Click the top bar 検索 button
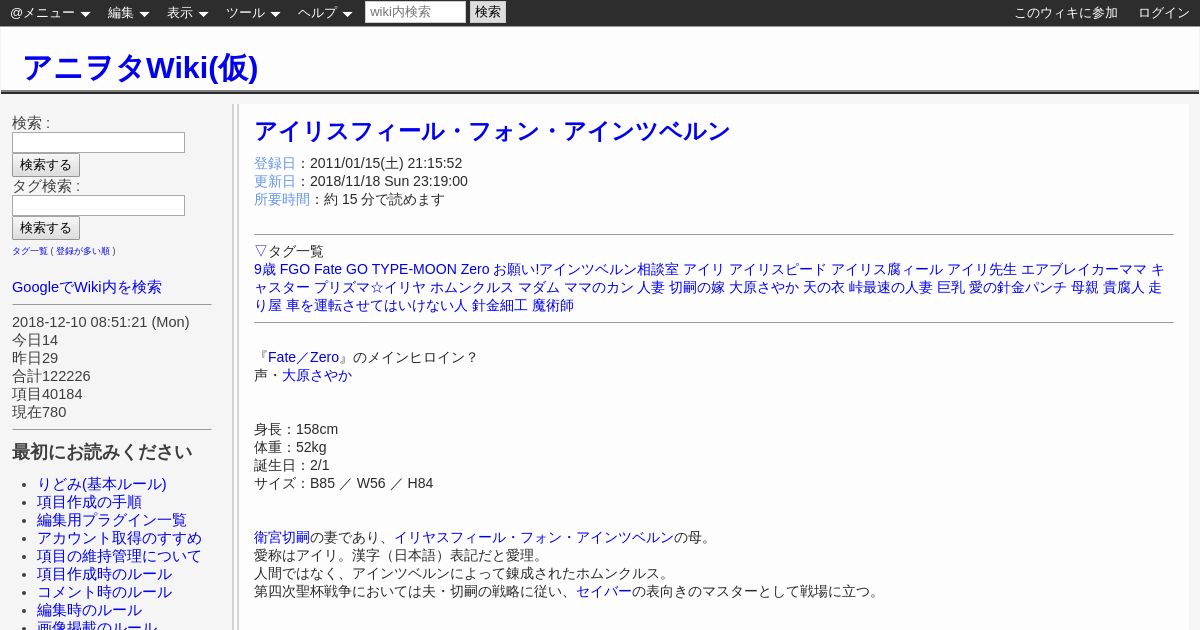Screen dimensions: 1200x630 tap(488, 12)
